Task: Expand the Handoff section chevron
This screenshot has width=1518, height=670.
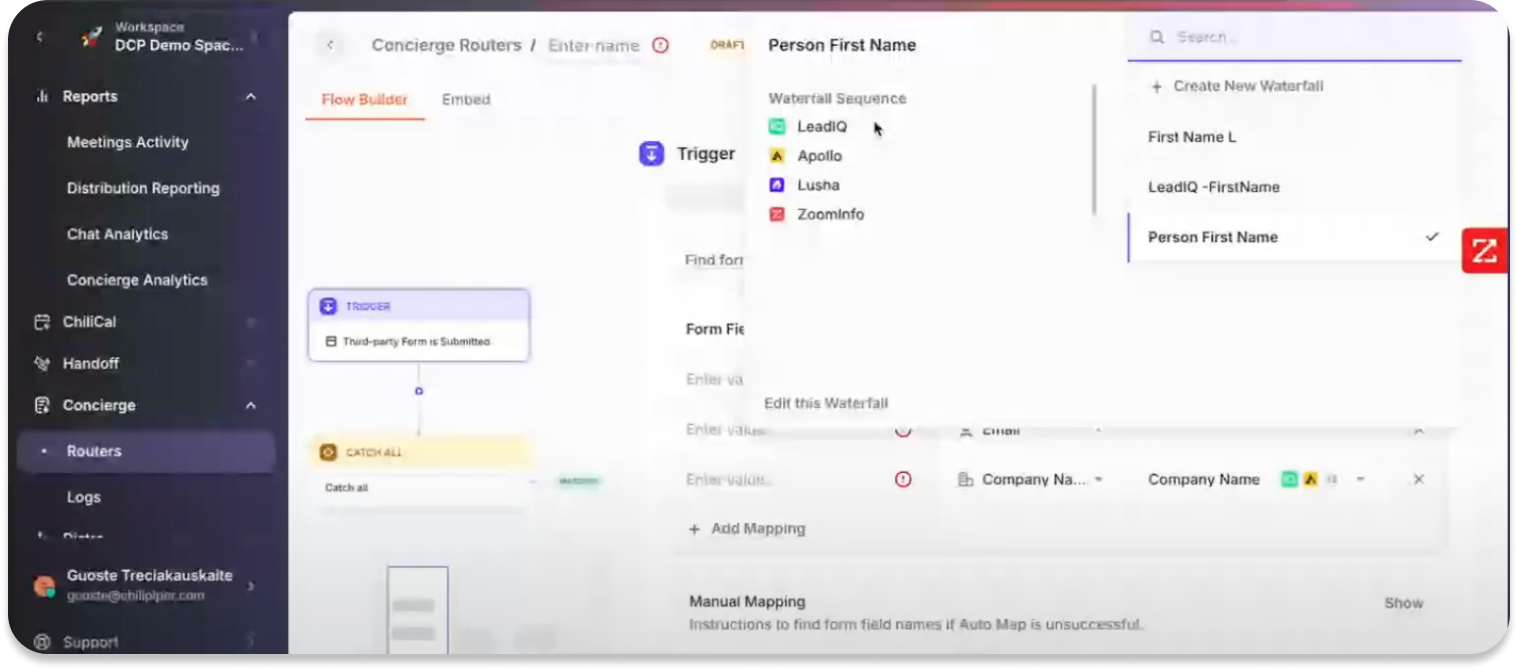Action: (x=251, y=364)
